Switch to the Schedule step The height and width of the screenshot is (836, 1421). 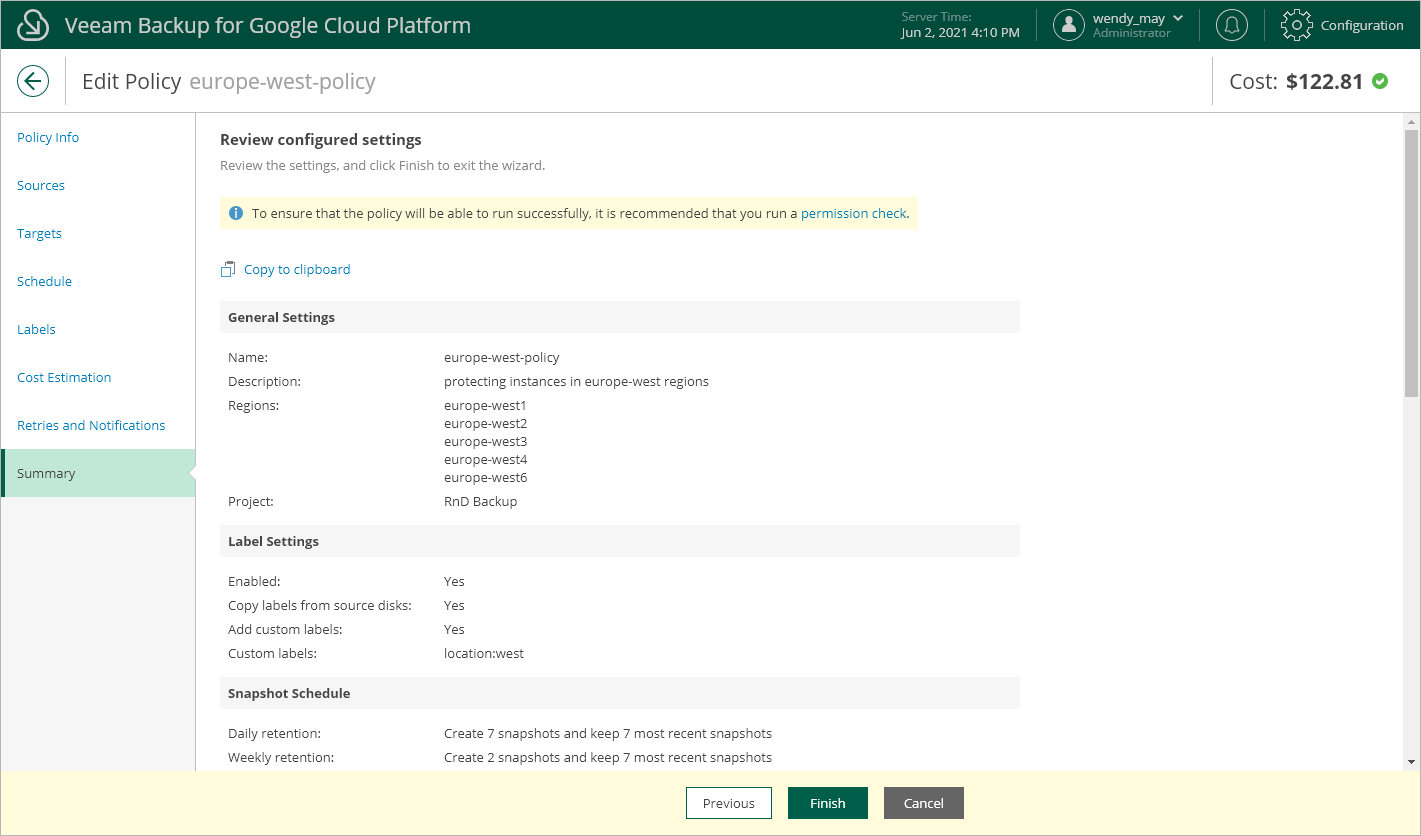pyautogui.click(x=44, y=281)
